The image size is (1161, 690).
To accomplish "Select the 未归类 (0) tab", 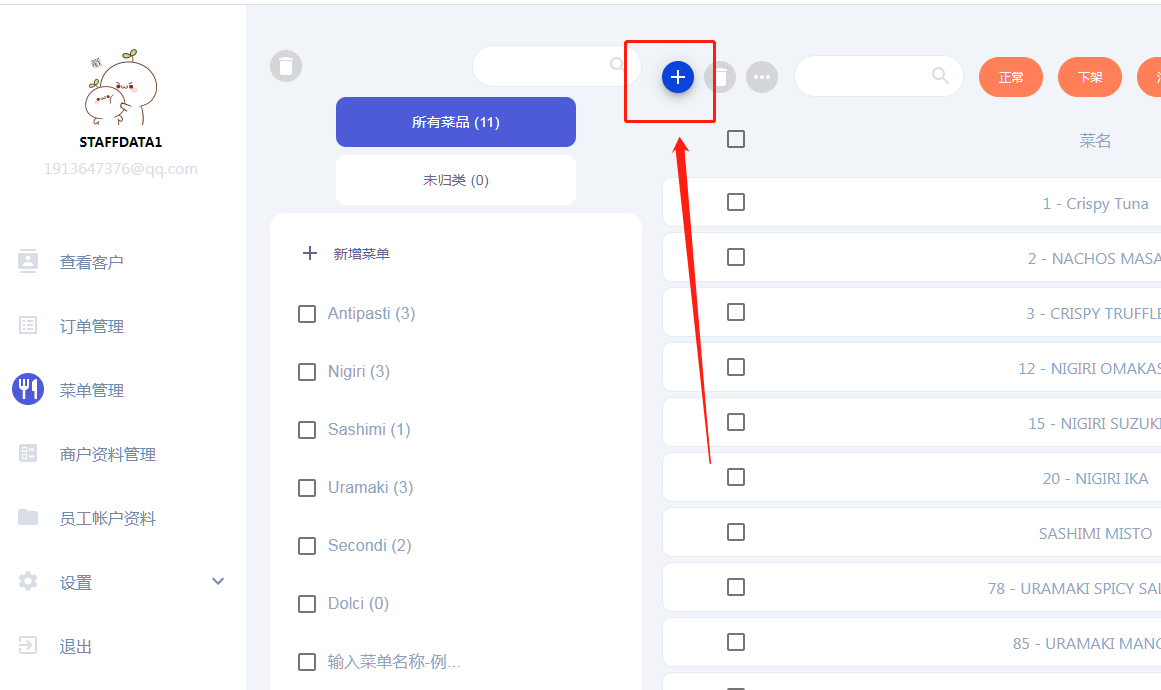I will point(456,180).
